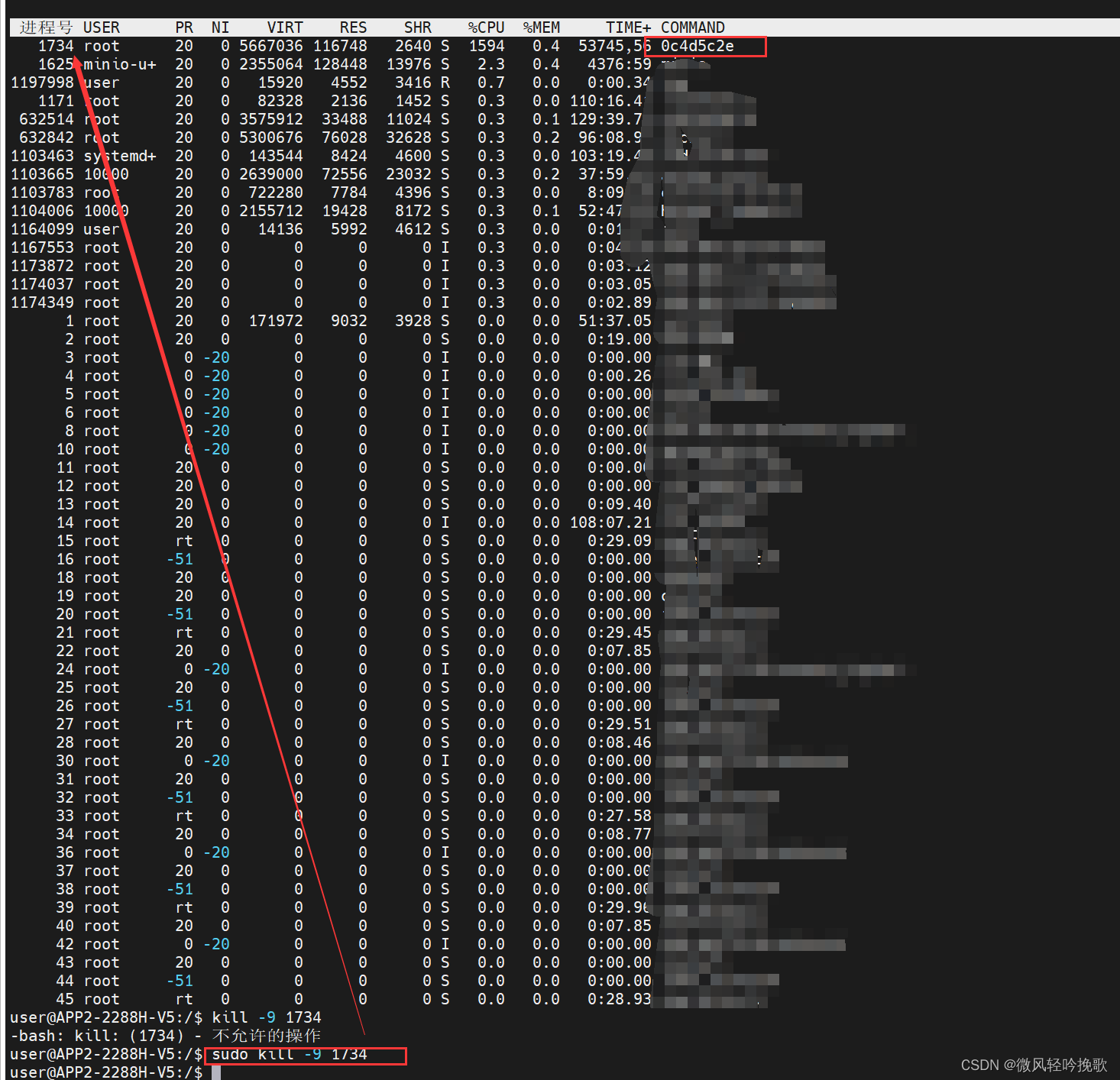Click TIME+ value 108:07.21
The height and width of the screenshot is (1080, 1120).
(x=611, y=522)
